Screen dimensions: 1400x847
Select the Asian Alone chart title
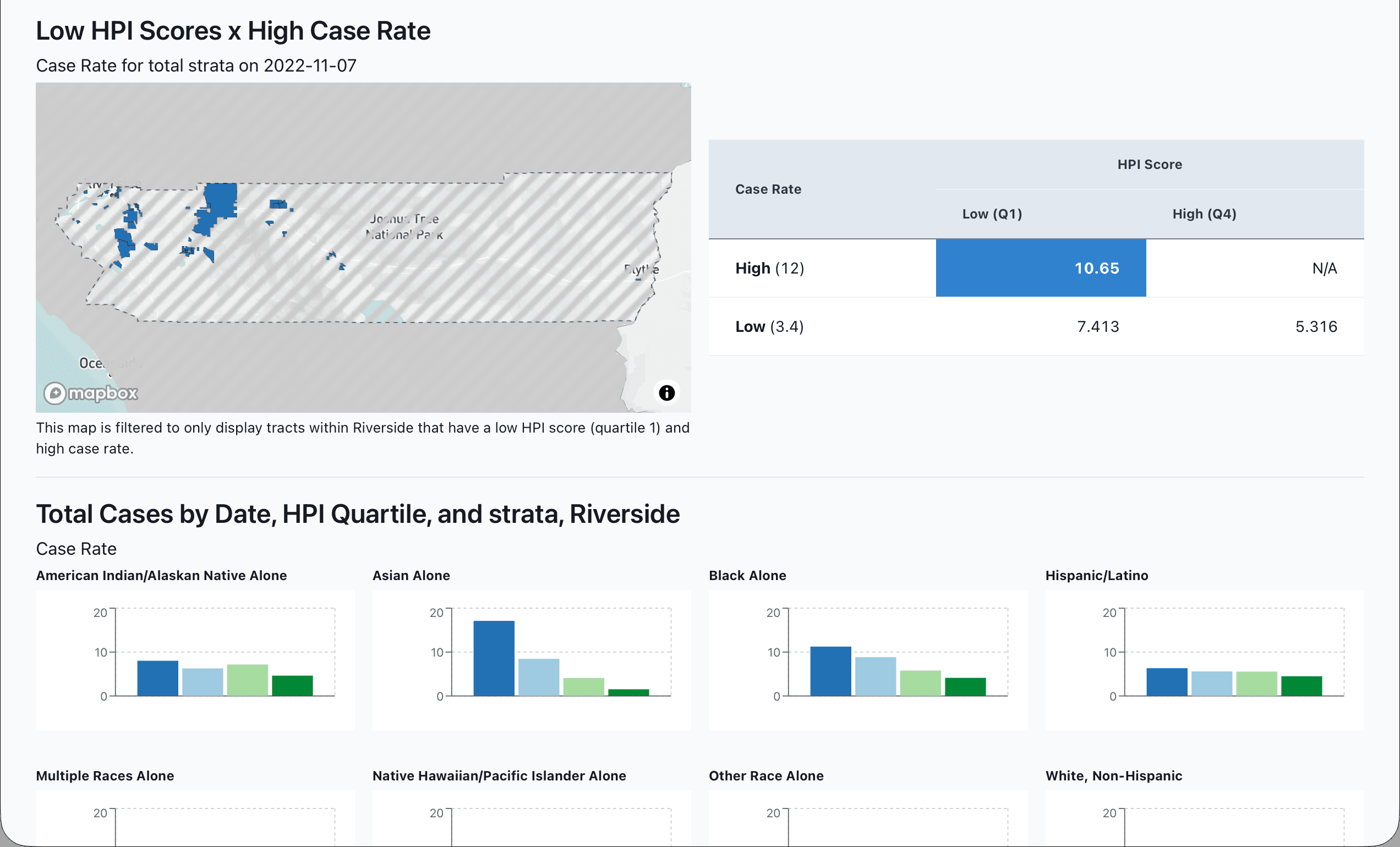412,575
